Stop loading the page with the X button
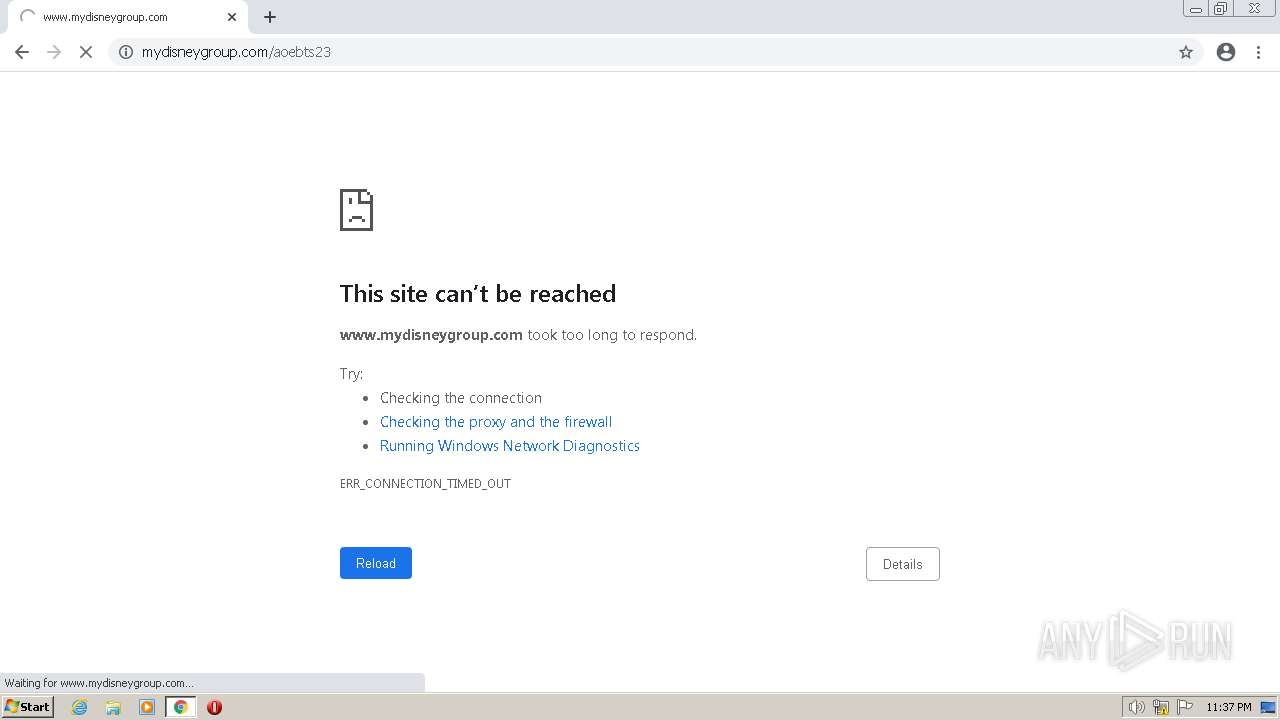 click(86, 52)
